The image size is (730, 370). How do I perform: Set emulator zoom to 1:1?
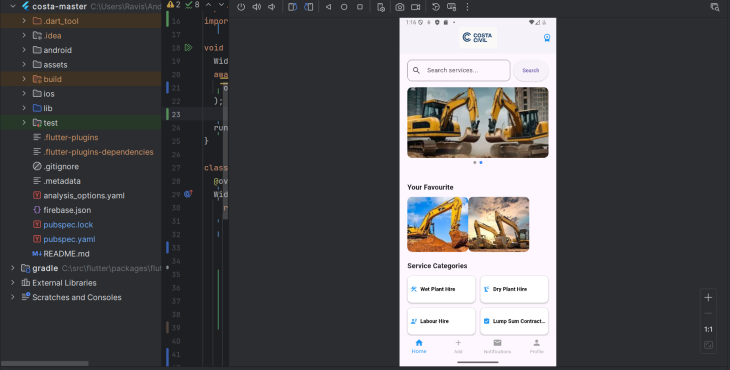click(708, 329)
